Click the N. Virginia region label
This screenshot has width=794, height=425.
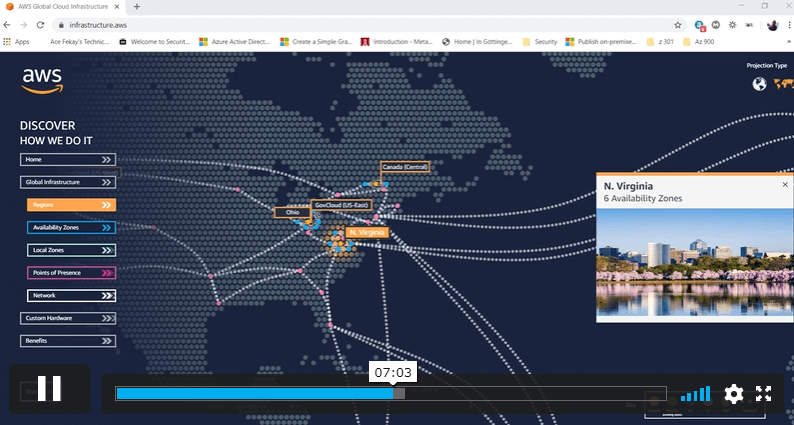[367, 233]
